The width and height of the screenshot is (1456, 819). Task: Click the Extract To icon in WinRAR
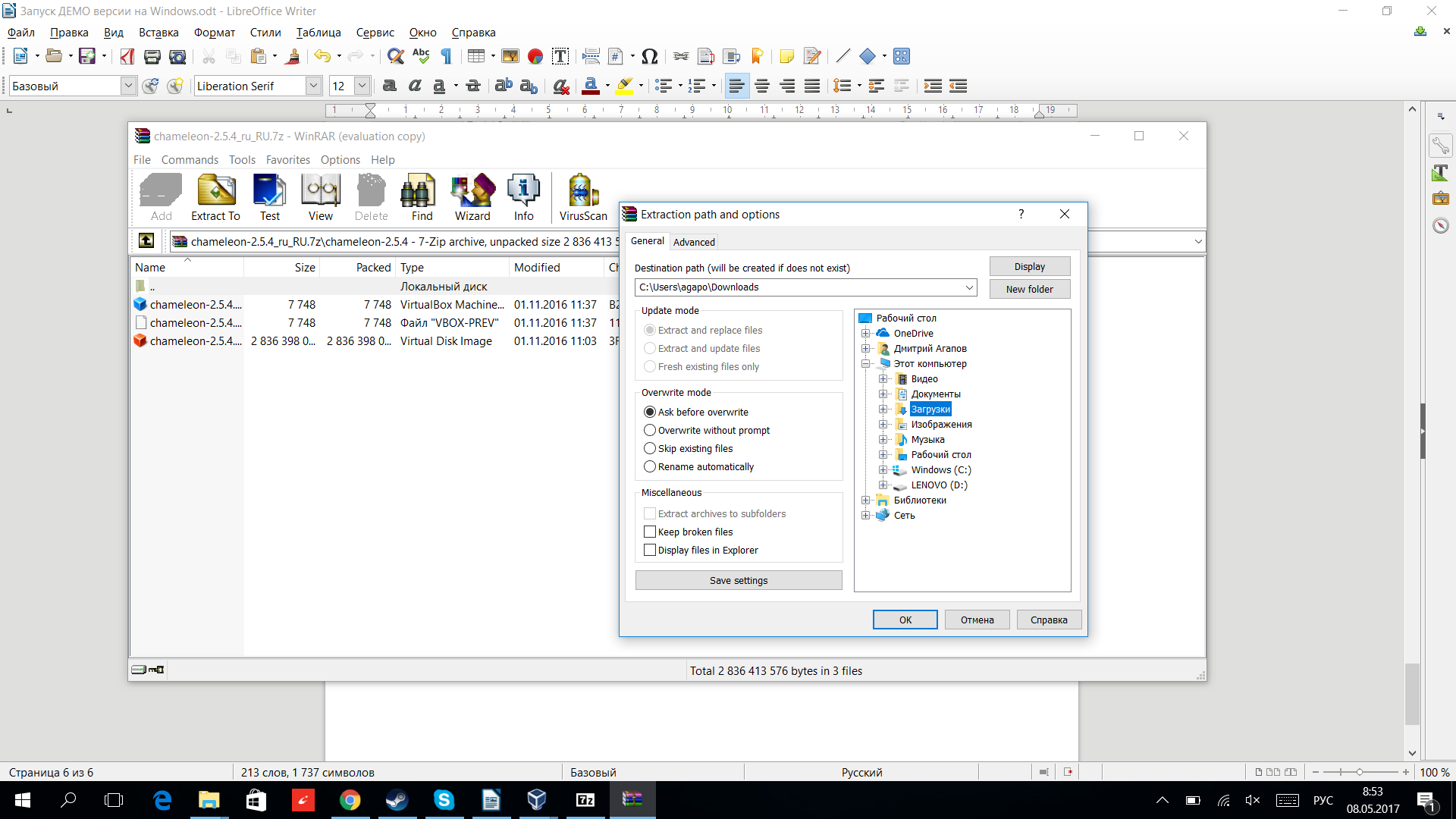click(x=216, y=197)
